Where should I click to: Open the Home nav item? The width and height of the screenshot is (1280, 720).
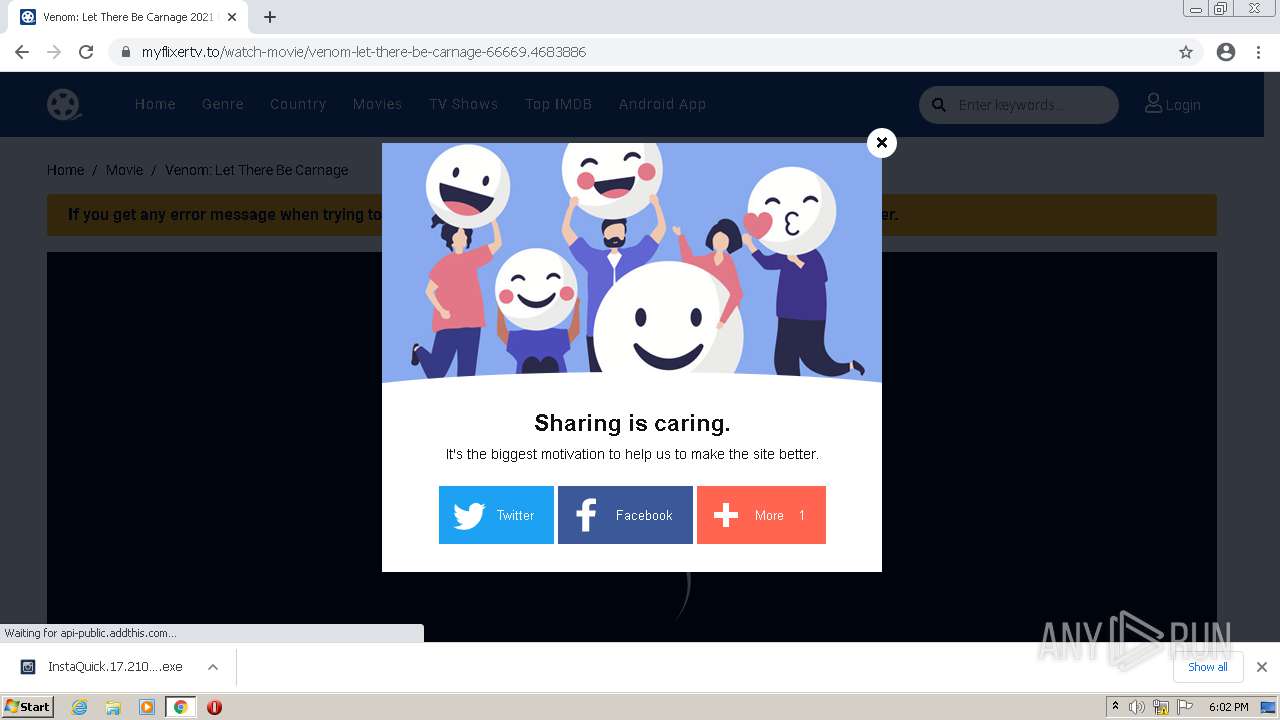(155, 104)
